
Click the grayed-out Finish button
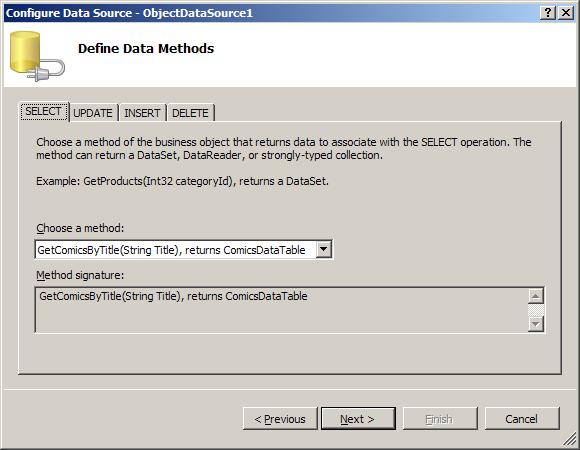440,419
